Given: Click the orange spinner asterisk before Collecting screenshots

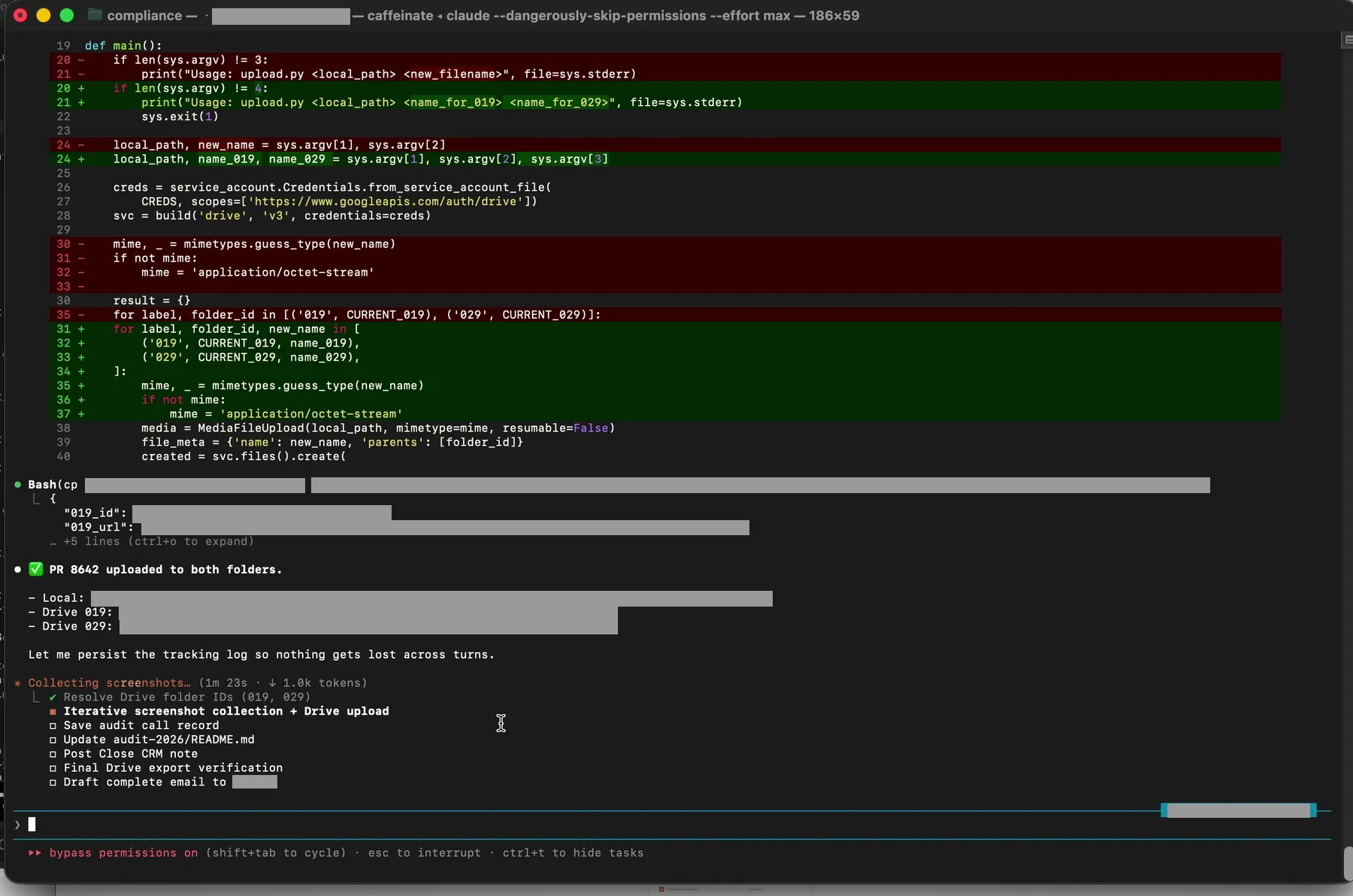Looking at the screenshot, I should tap(17, 683).
